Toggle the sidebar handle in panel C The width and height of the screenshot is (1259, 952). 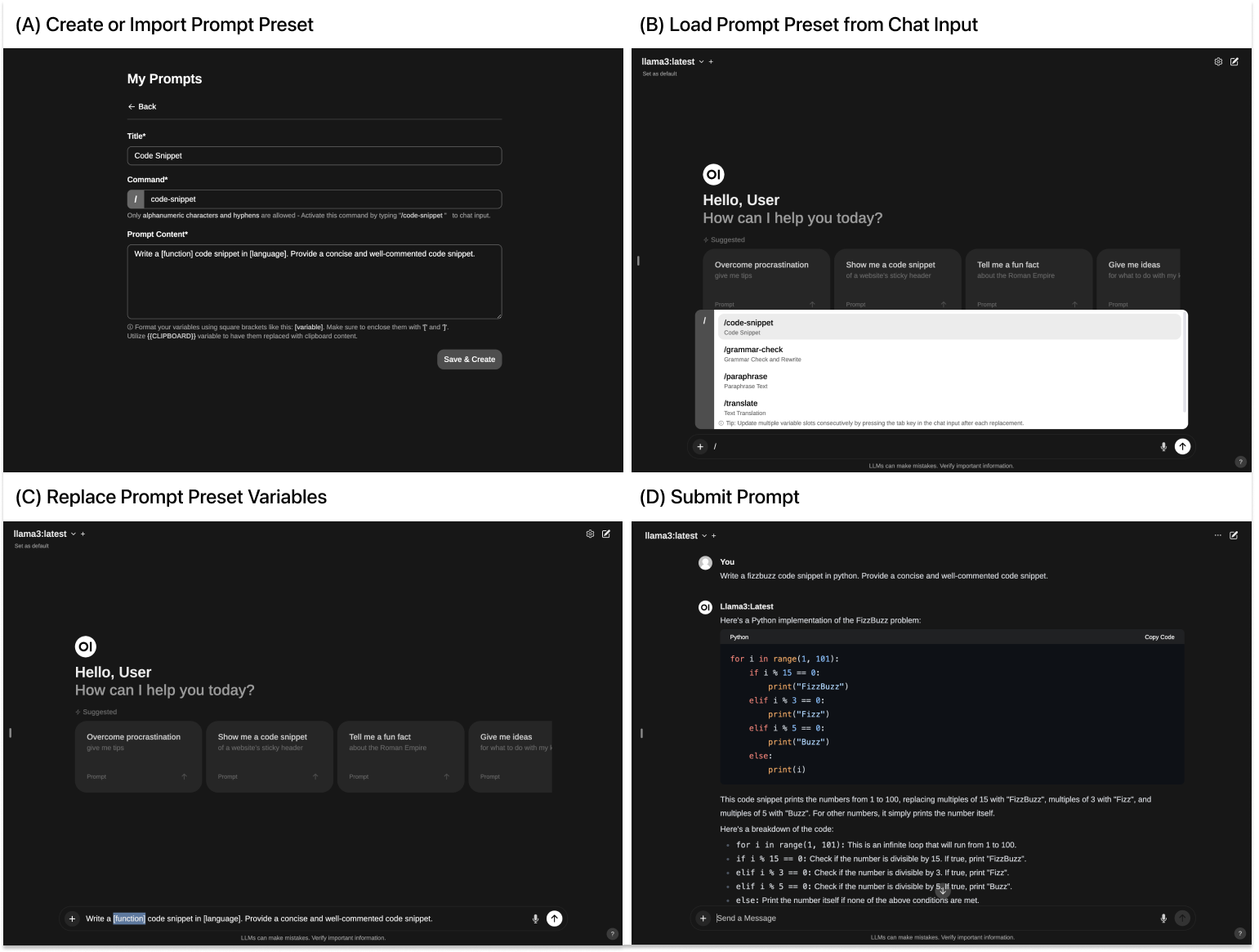tap(10, 733)
